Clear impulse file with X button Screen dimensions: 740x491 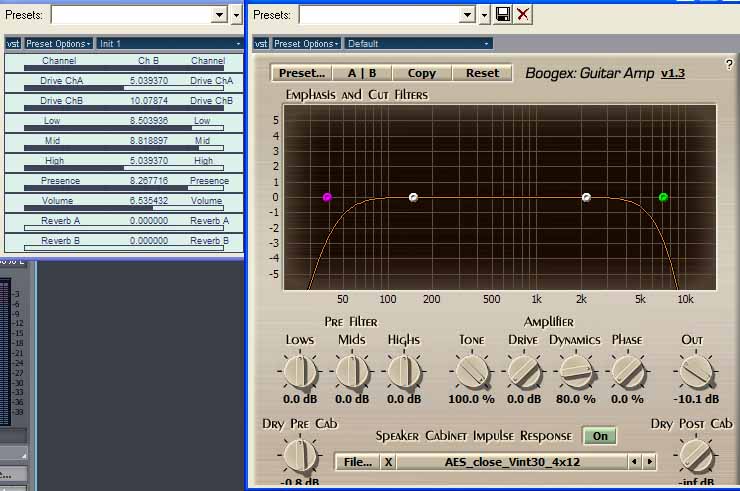[388, 462]
